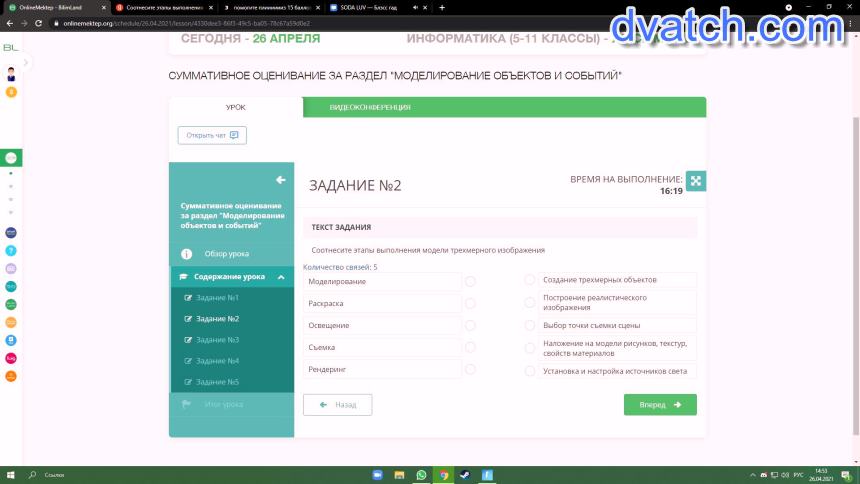Click the Открыть чат button
This screenshot has width=860, height=484.
coord(212,135)
